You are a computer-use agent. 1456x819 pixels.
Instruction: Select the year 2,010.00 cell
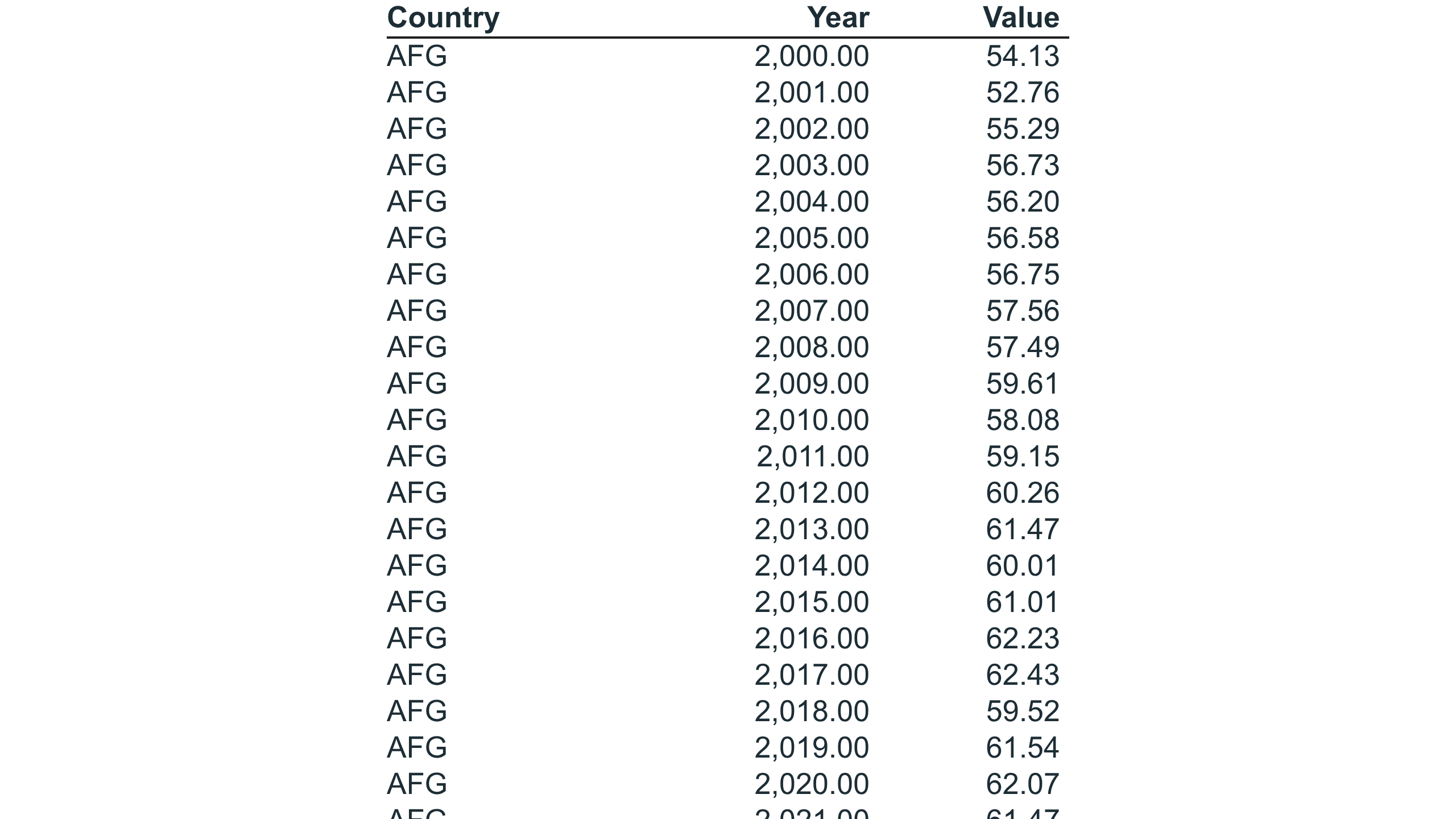[812, 420]
